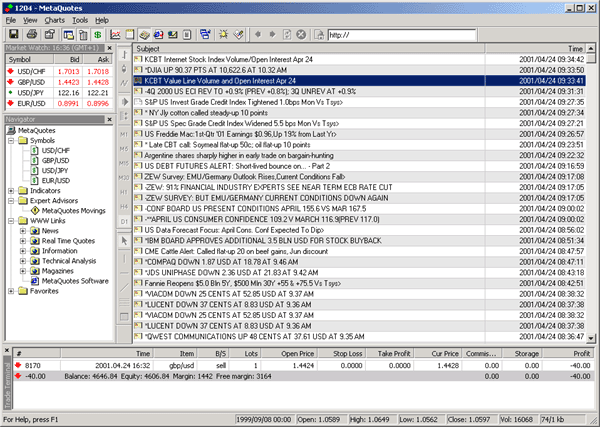600x427 pixels.
Task: Click the browser Refresh page icon
Action: [x=287, y=35]
